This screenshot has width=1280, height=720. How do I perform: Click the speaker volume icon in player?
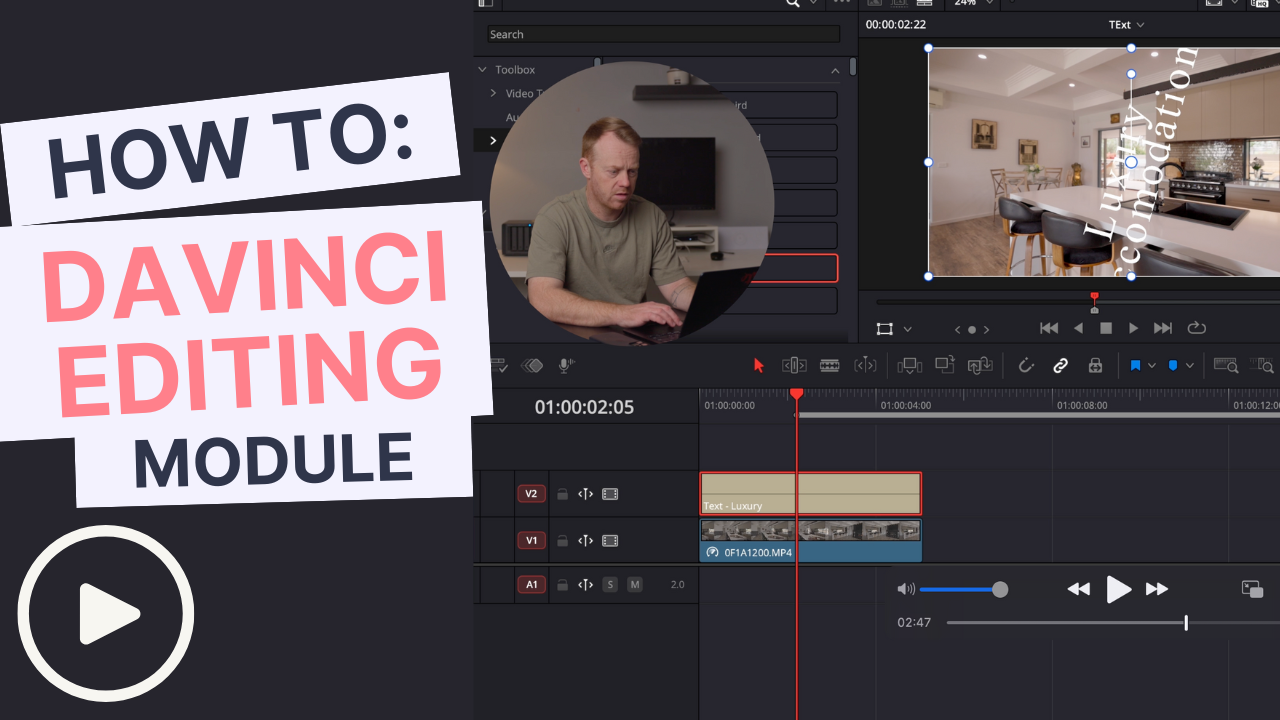pos(906,590)
